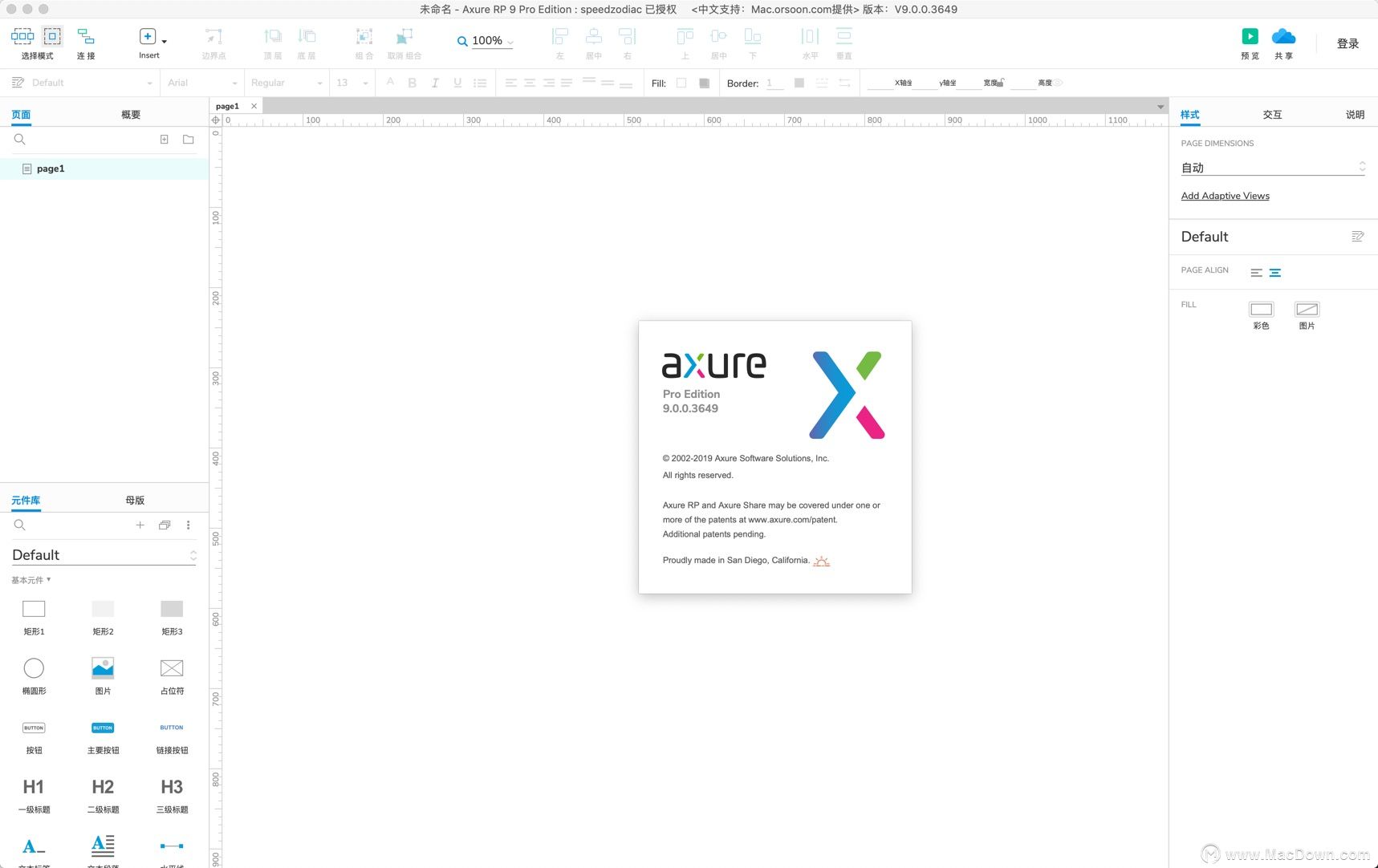
Task: Toggle underline text formatting
Action: point(457,83)
